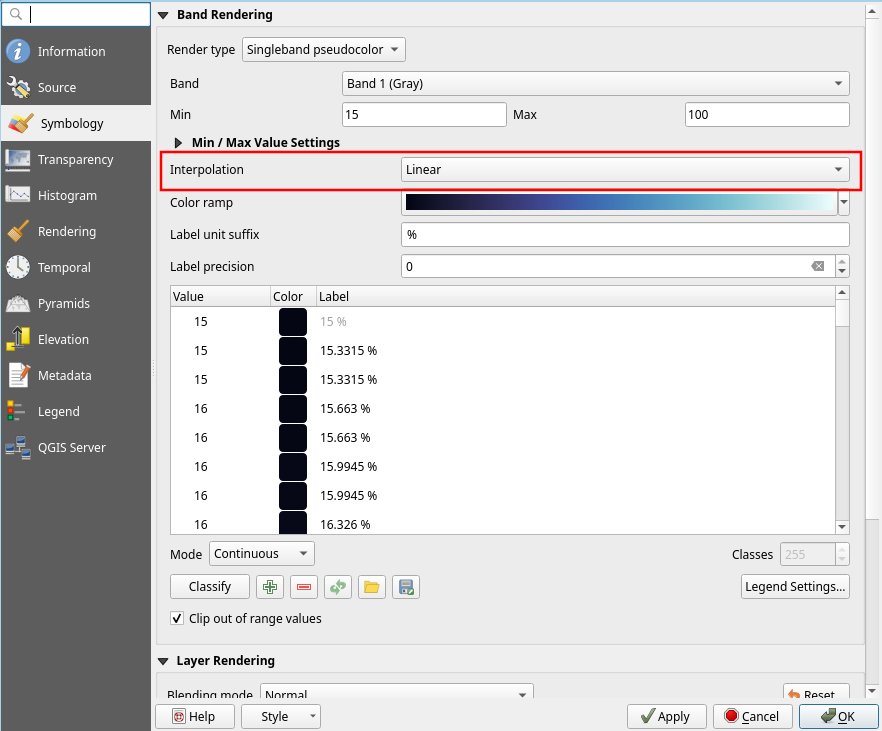Switch to the Transparency tab

(76, 159)
